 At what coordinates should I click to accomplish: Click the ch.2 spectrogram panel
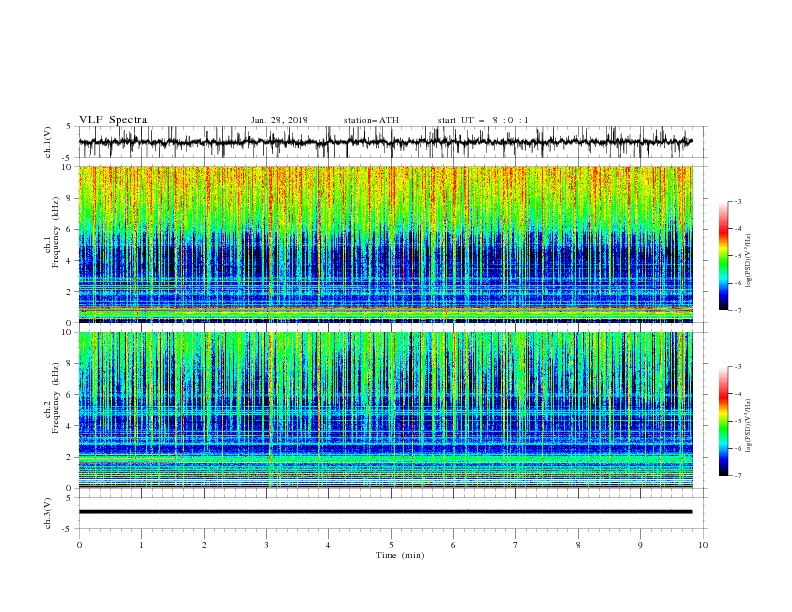[x=385, y=410]
